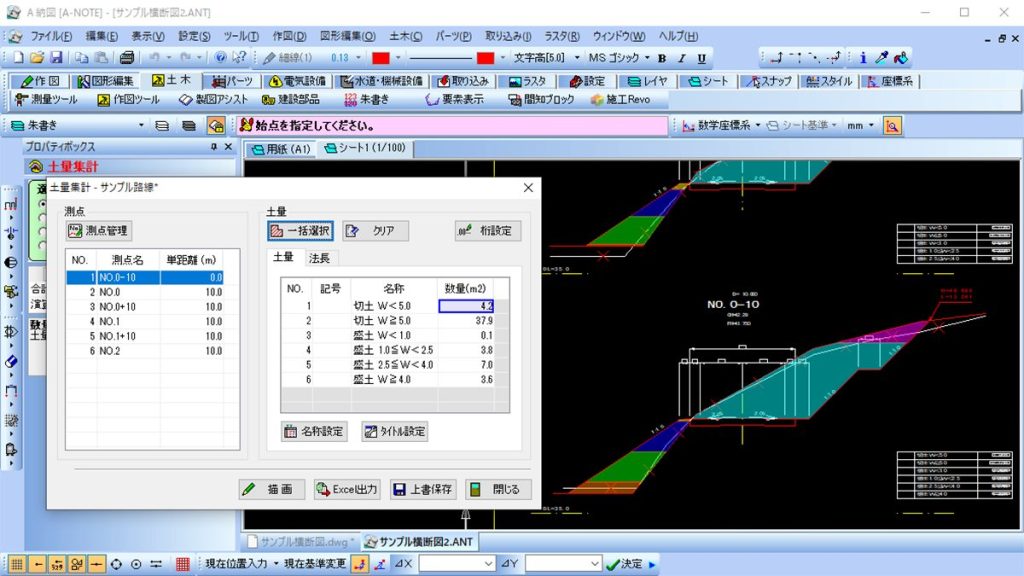Screen dimensions: 1024x576
Task: Expand the 朱書き layer dropdown
Action: pos(141,126)
